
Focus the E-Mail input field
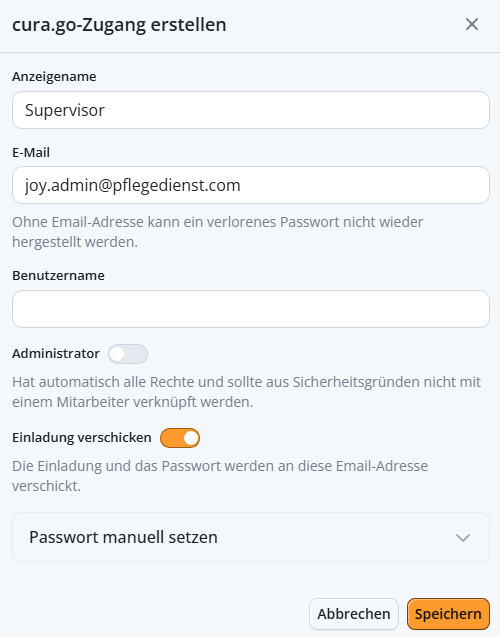click(251, 185)
